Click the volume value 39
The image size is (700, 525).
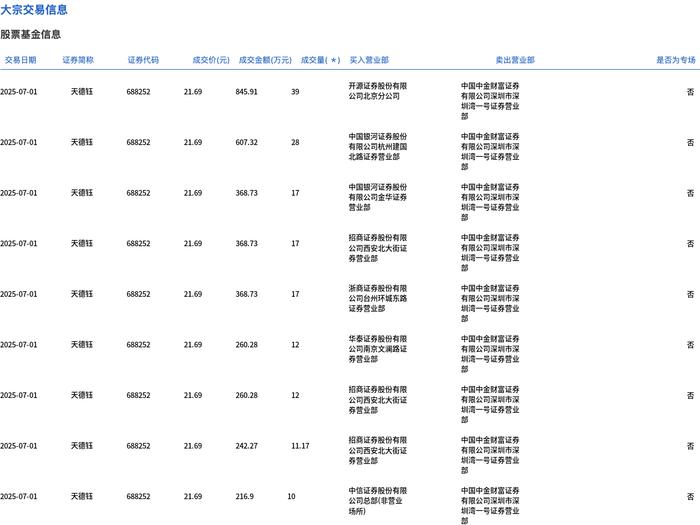click(x=295, y=92)
